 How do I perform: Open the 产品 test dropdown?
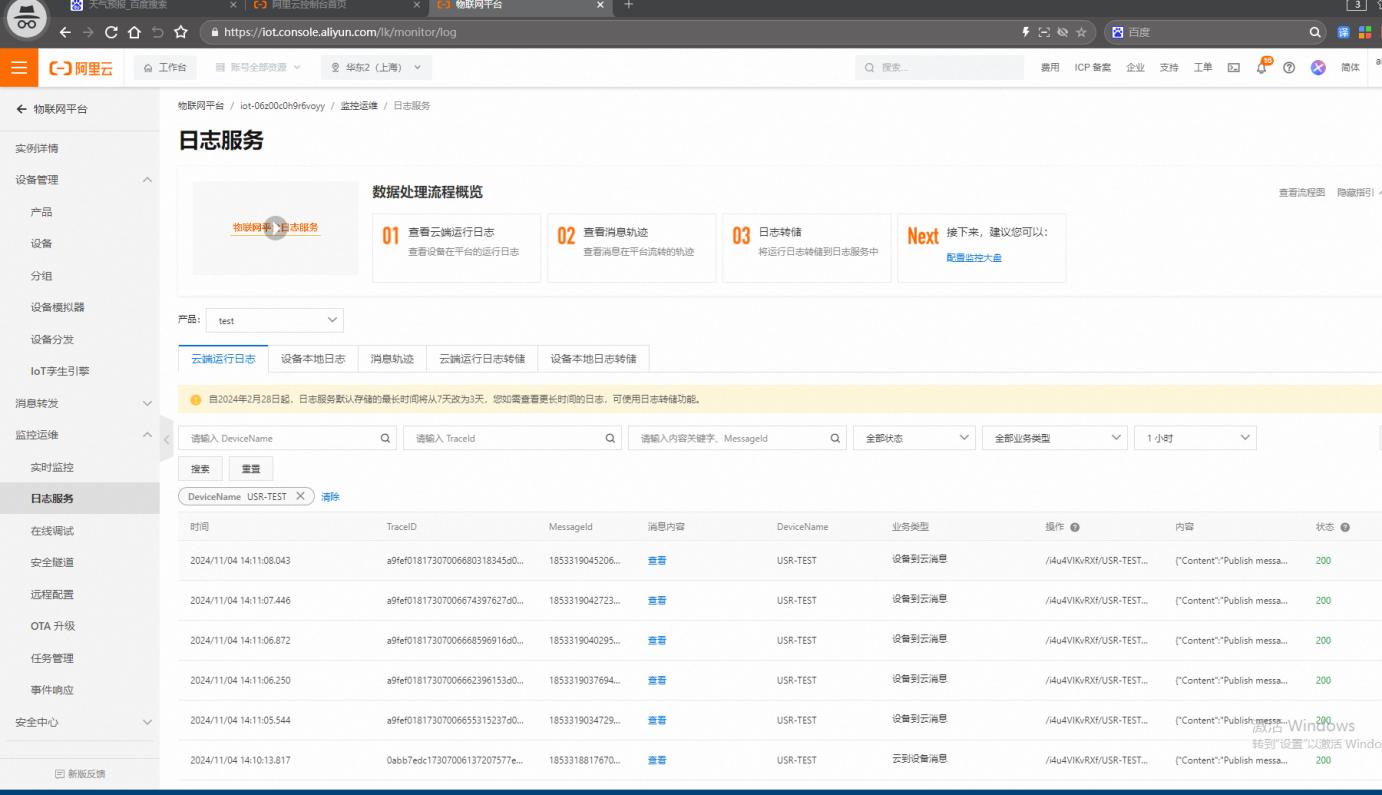(x=275, y=321)
